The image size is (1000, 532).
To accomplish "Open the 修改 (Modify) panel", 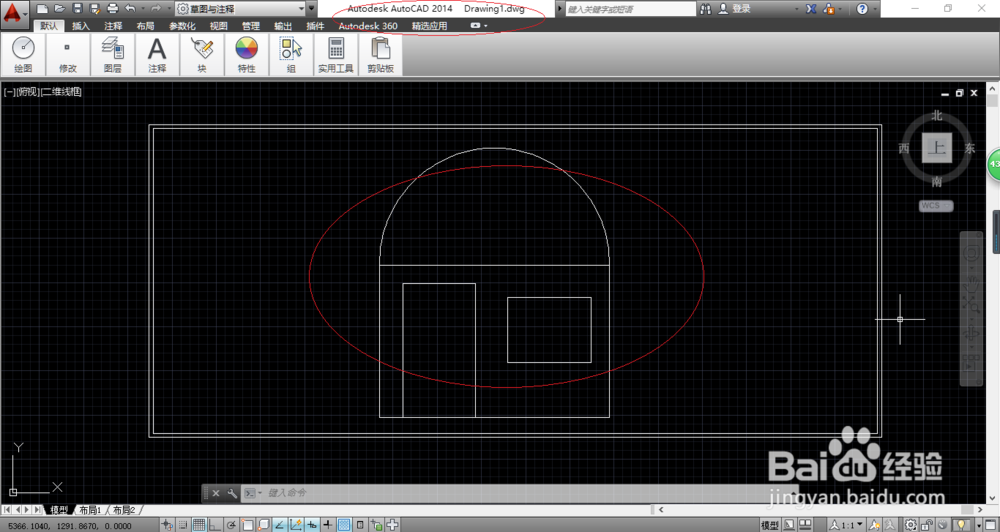I will click(68, 55).
